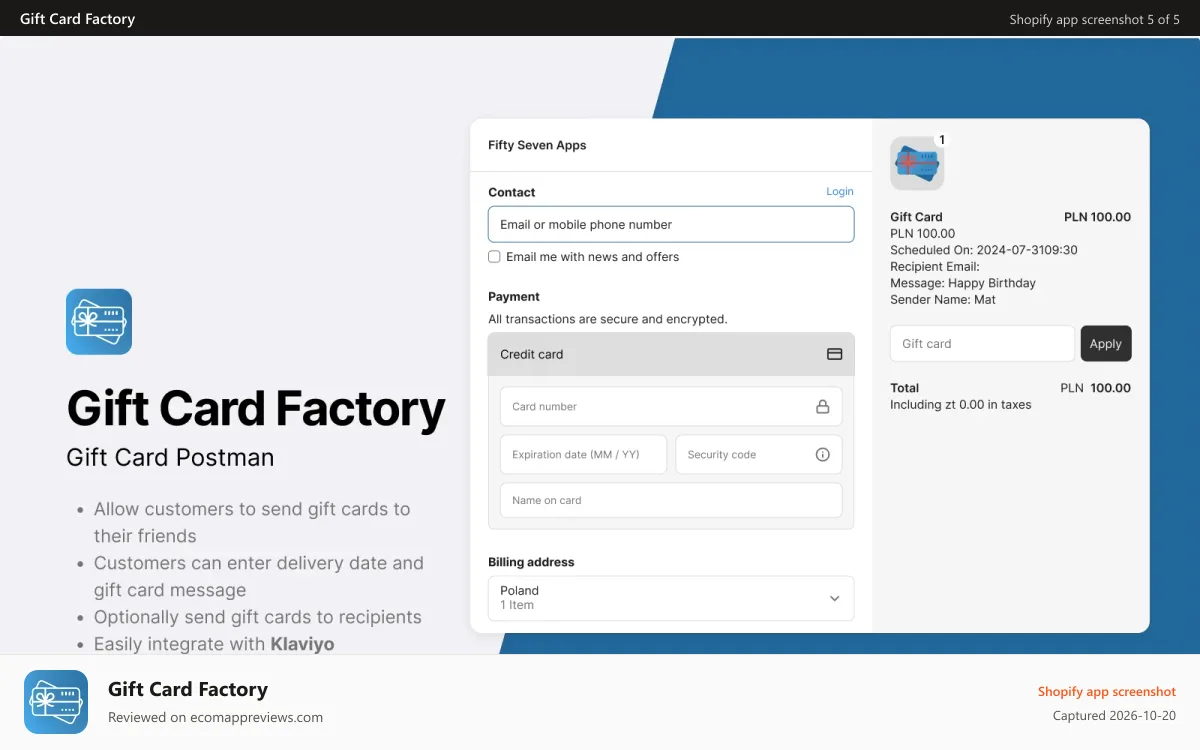
Task: Click 'Shopify app screenshot 5 of 5' text
Action: click(1094, 19)
